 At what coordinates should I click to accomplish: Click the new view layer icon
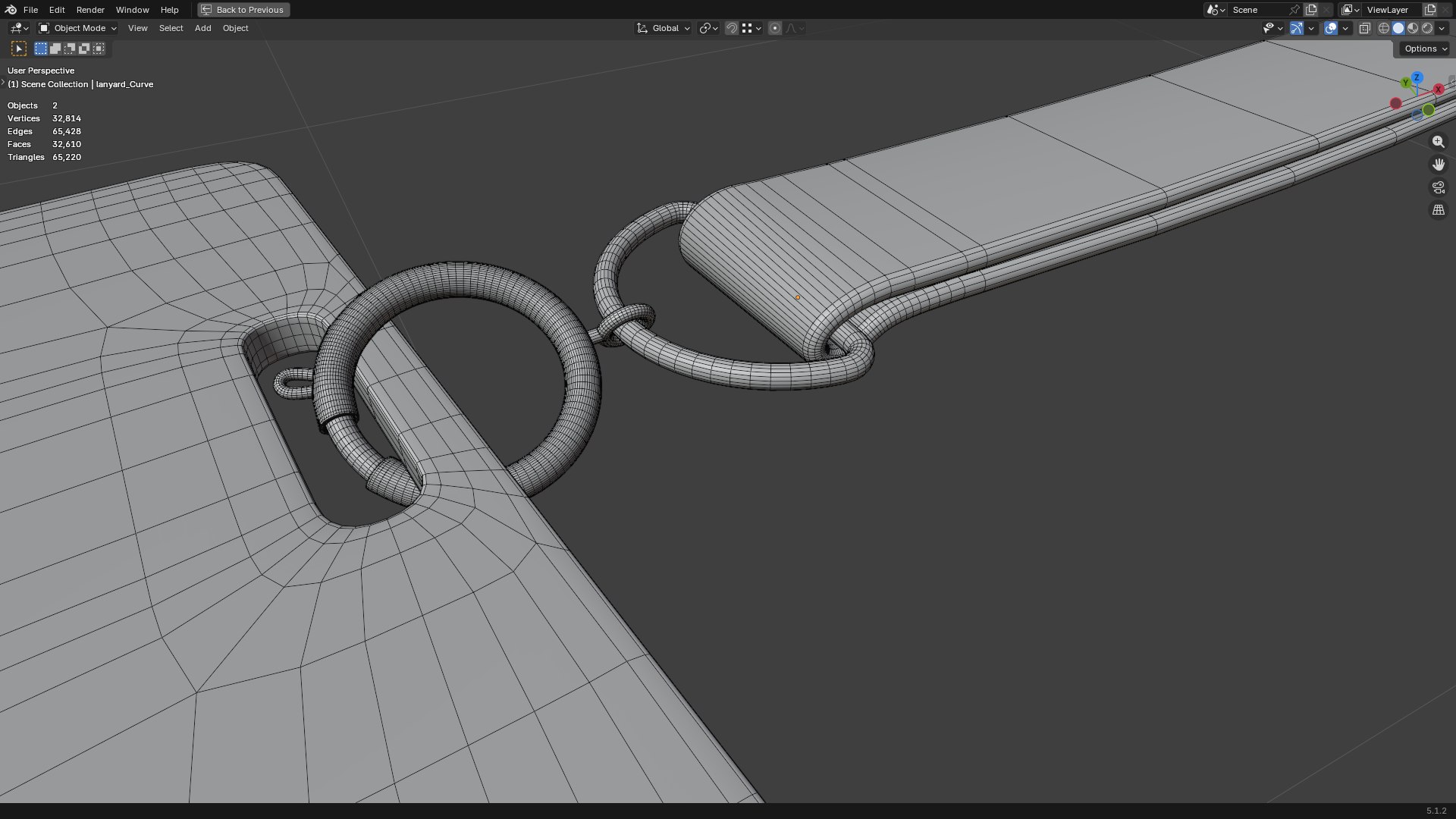pyautogui.click(x=1430, y=10)
